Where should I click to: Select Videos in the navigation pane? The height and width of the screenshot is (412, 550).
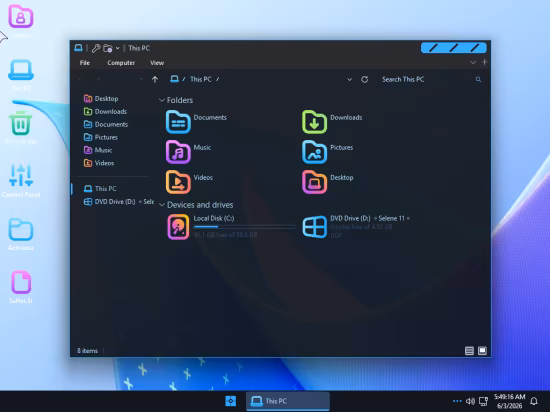click(x=99, y=163)
